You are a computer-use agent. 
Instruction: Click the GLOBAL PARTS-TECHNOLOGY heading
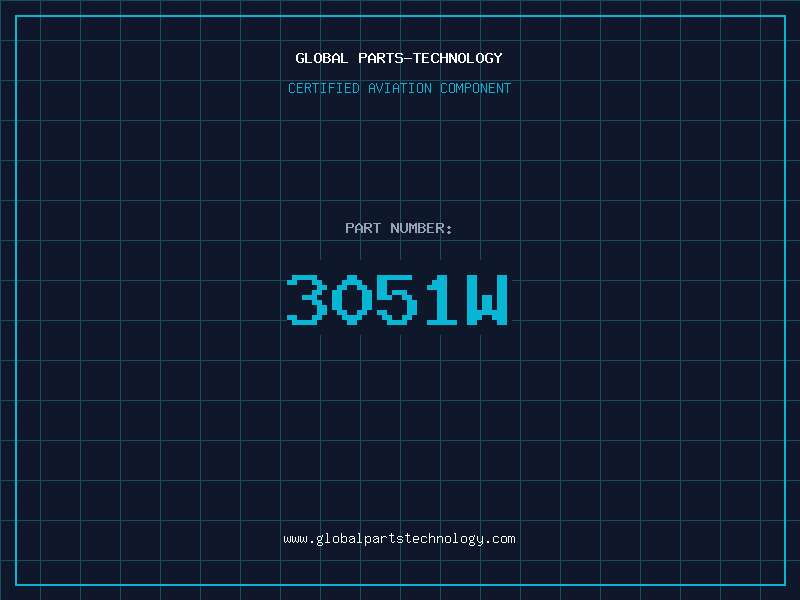click(x=399, y=58)
